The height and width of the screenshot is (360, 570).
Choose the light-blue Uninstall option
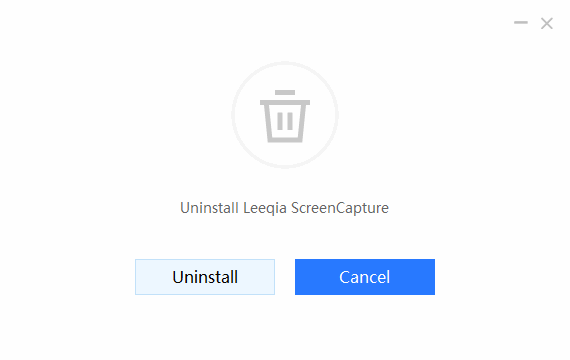[205, 277]
